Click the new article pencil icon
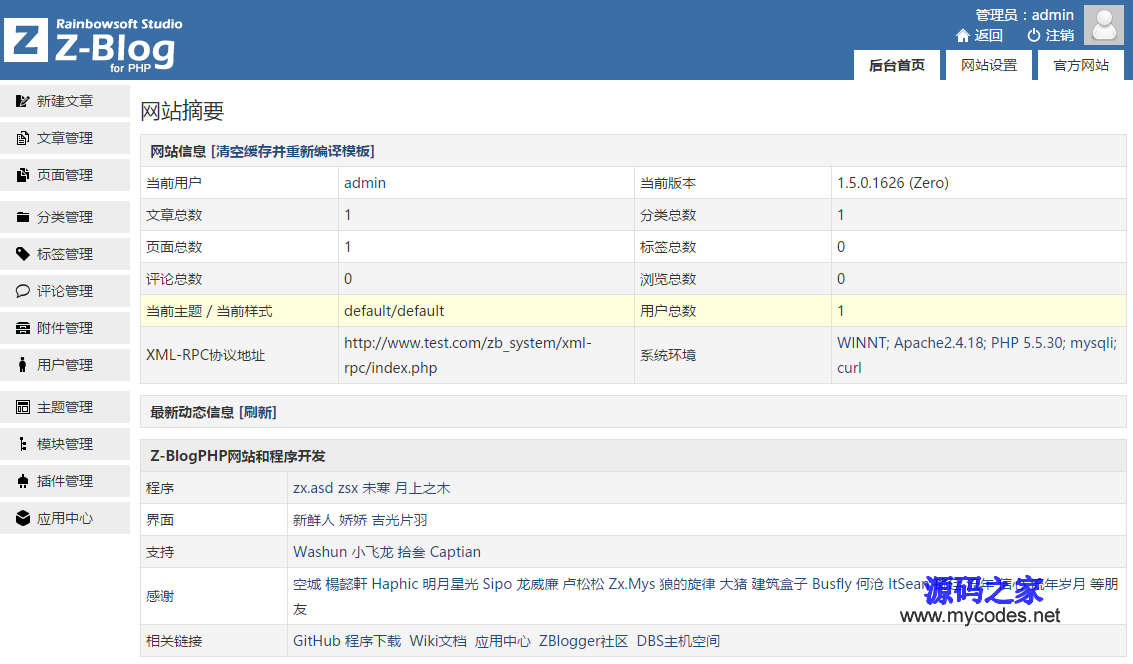This screenshot has height=664, width=1133. tap(23, 101)
